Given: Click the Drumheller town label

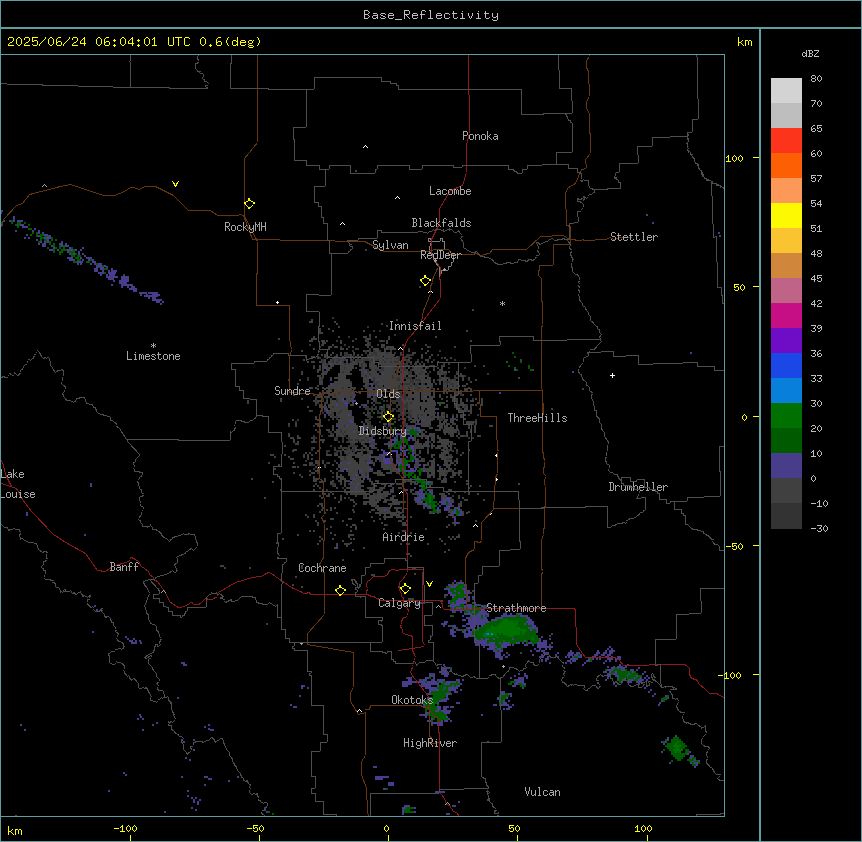Looking at the screenshot, I should [x=638, y=487].
